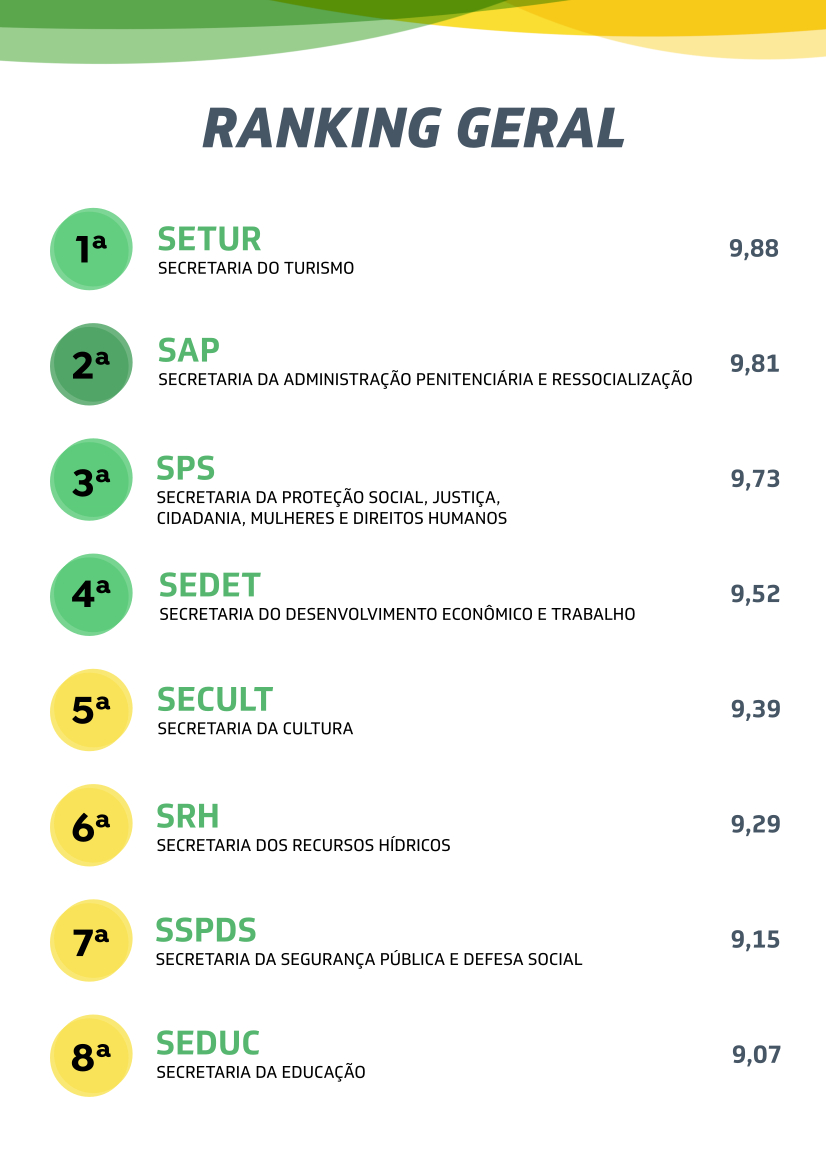Click the green 3ª rank badge

[x=91, y=479]
